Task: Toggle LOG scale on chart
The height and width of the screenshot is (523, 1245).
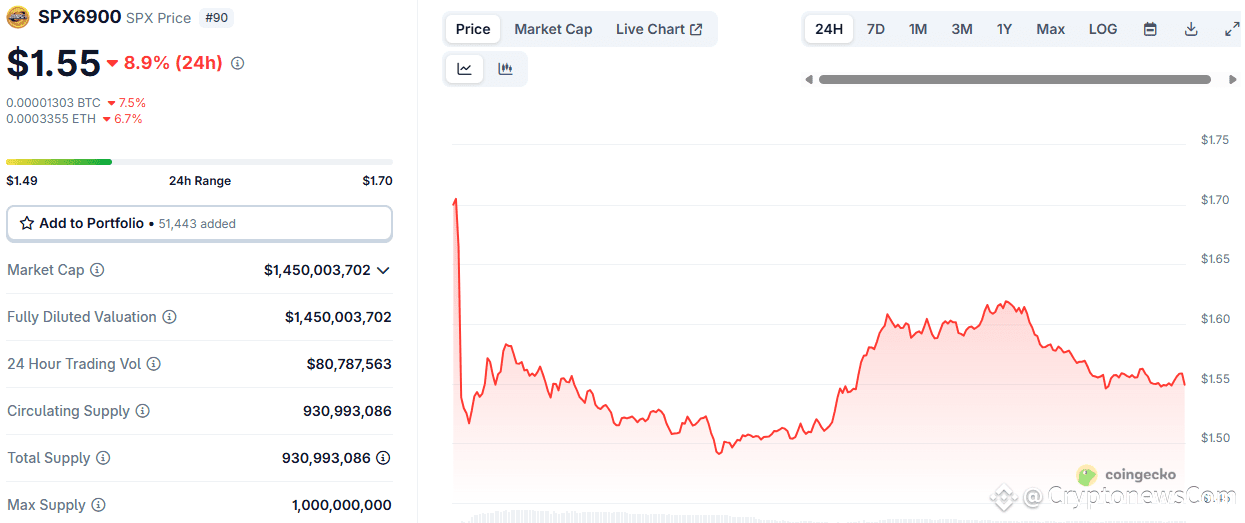Action: (1103, 29)
